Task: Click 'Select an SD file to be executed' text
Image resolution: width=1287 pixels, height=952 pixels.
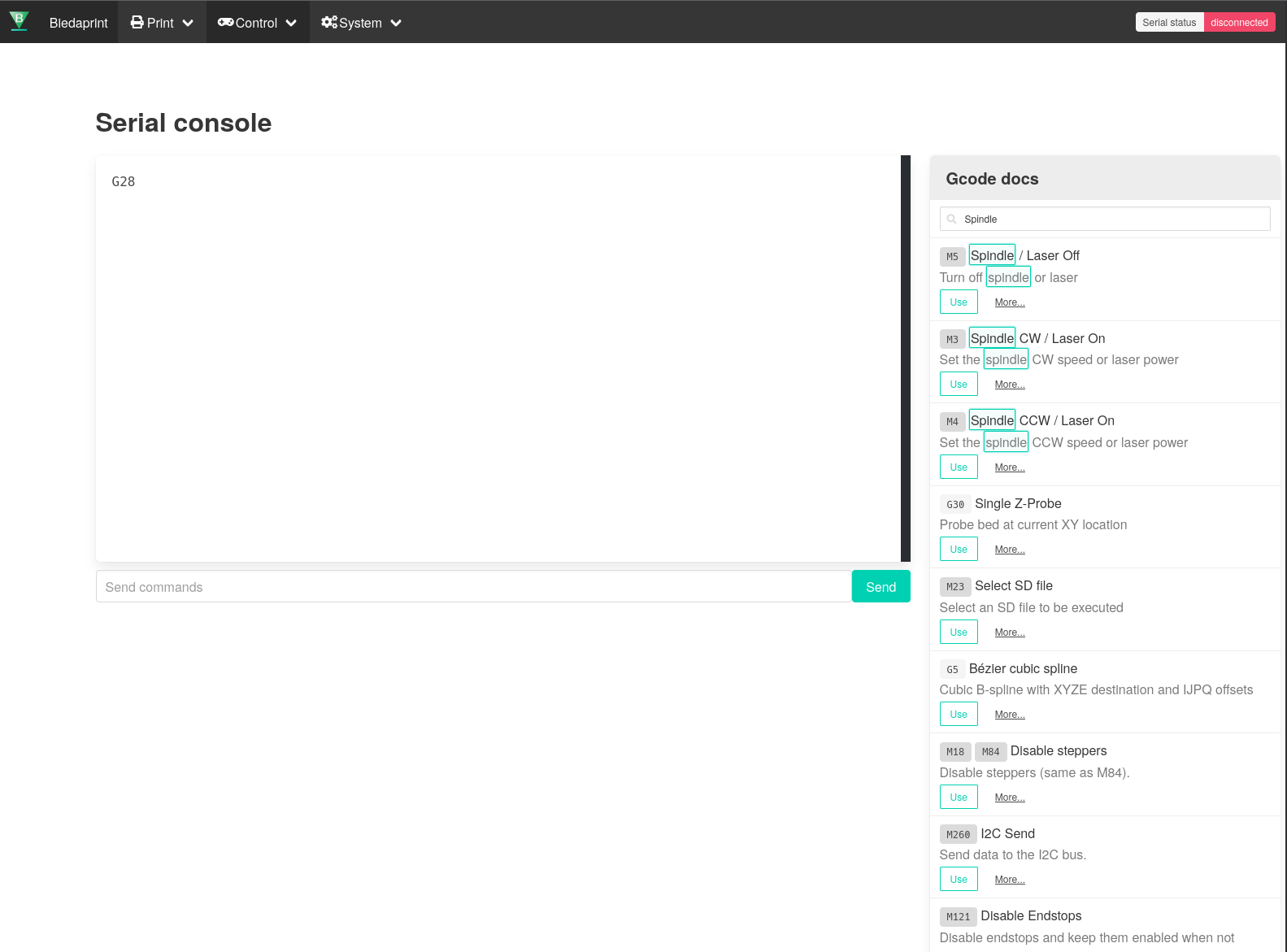Action: tap(1031, 607)
